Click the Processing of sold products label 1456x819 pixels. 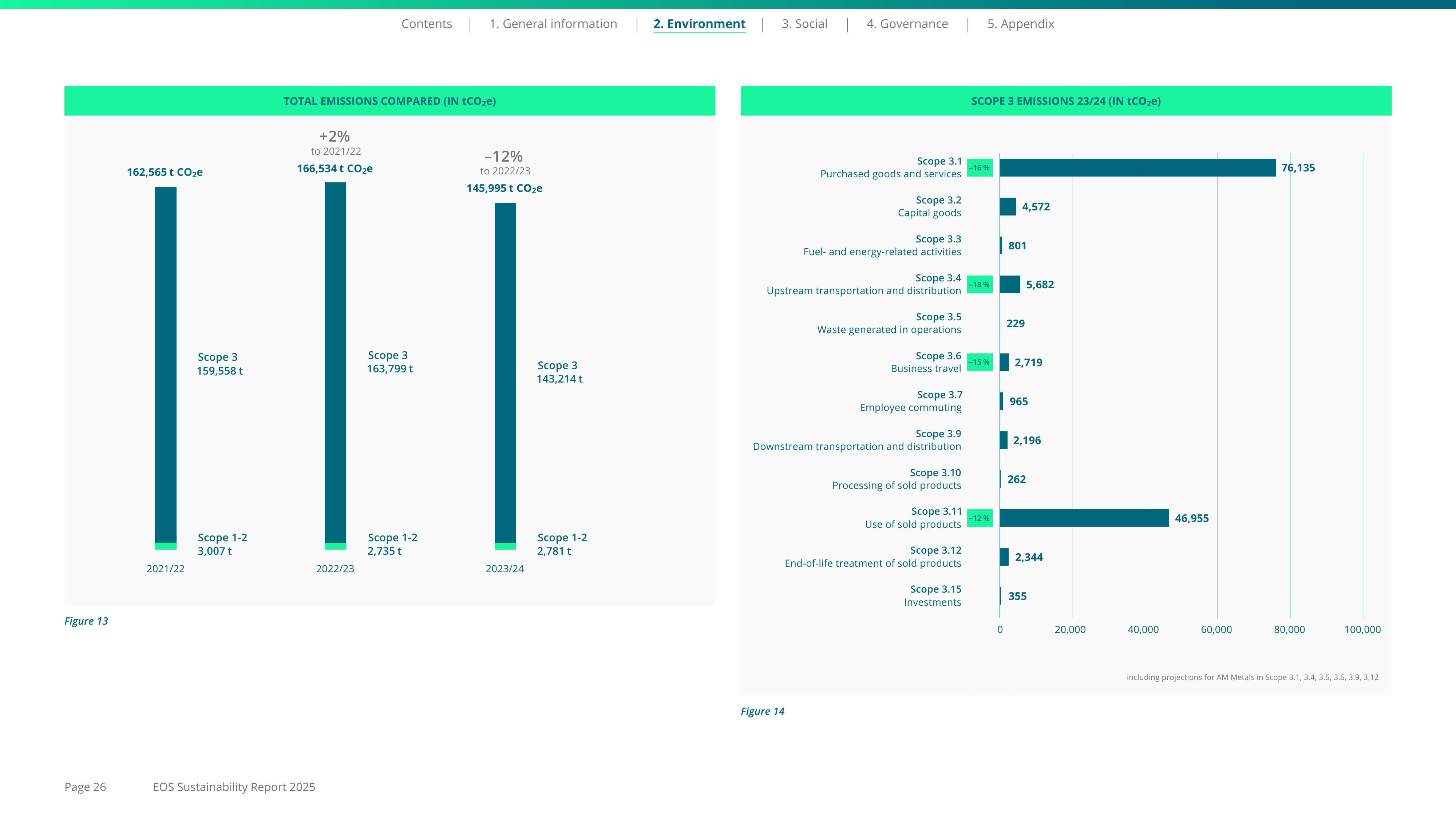[x=897, y=486]
